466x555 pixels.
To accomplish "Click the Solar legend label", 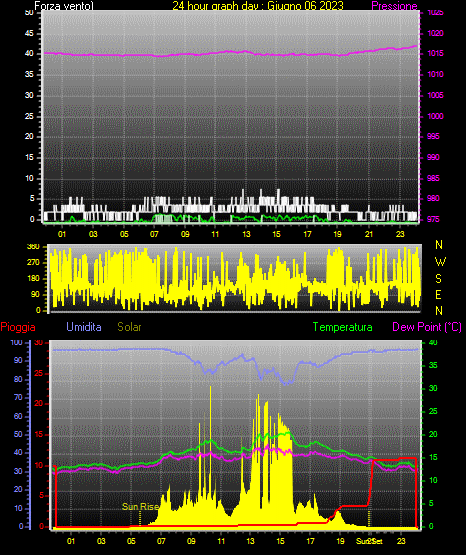I will [x=129, y=327].
